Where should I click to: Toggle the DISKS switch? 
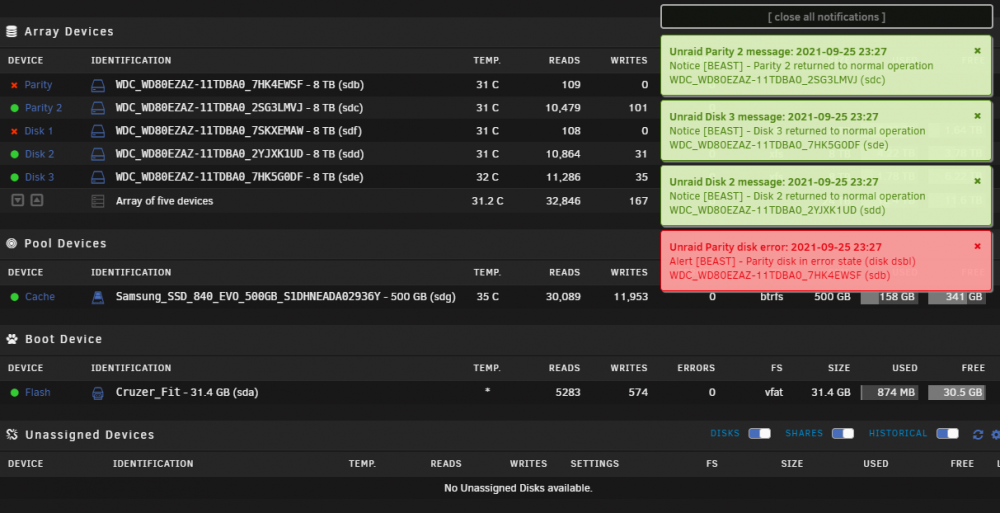759,434
